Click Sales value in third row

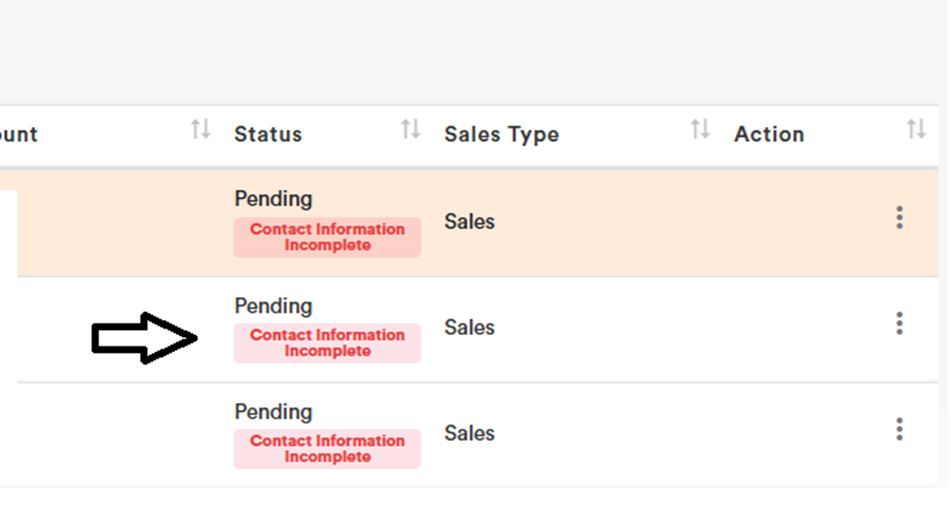click(x=469, y=433)
